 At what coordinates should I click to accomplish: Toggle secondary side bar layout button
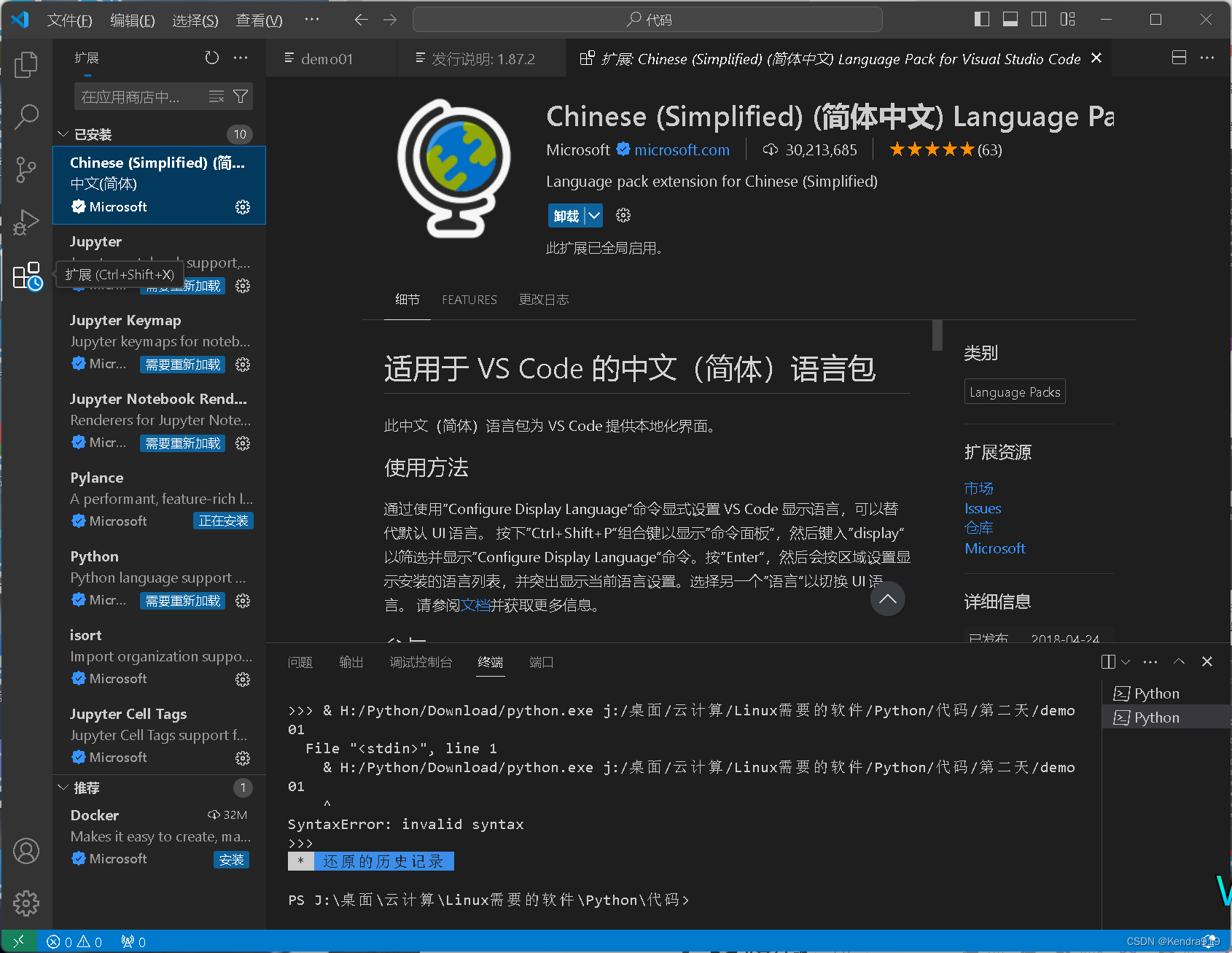(1039, 20)
